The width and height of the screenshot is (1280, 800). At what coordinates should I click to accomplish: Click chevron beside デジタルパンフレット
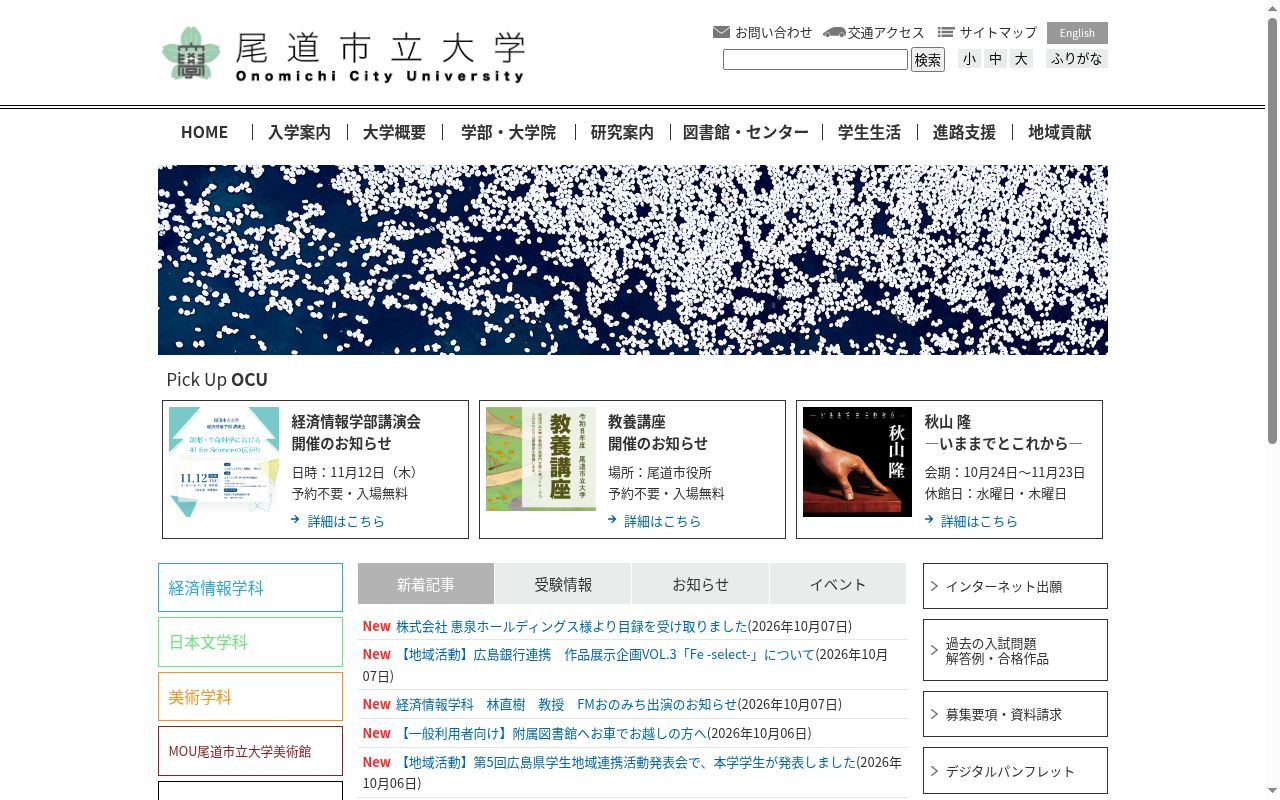pos(934,771)
